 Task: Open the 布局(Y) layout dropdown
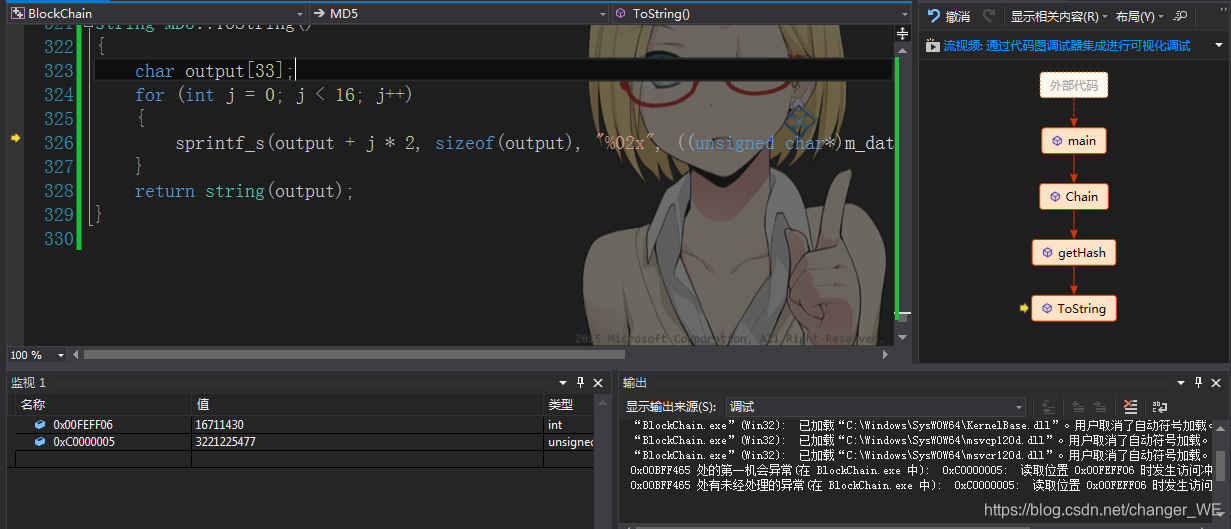(1140, 16)
